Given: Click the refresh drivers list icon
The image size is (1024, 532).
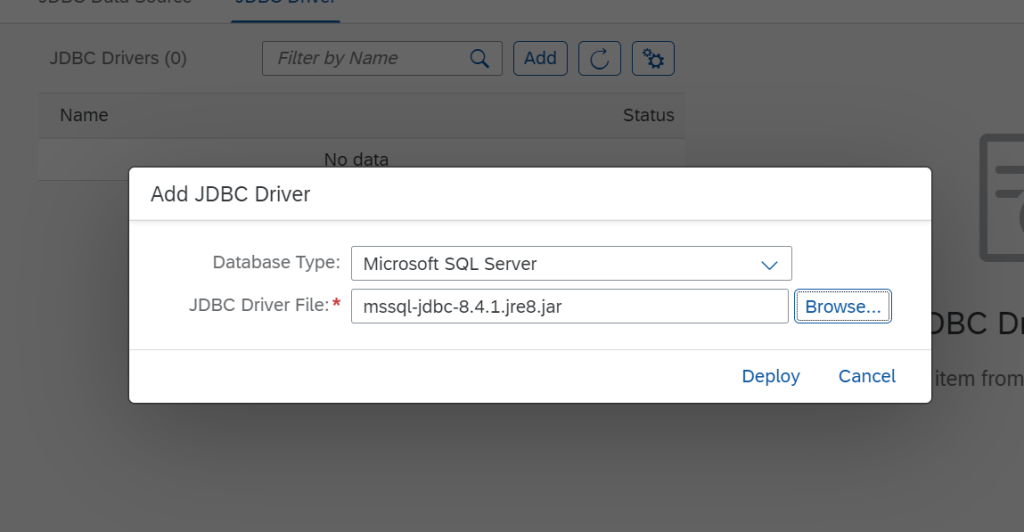Looking at the screenshot, I should coord(600,58).
